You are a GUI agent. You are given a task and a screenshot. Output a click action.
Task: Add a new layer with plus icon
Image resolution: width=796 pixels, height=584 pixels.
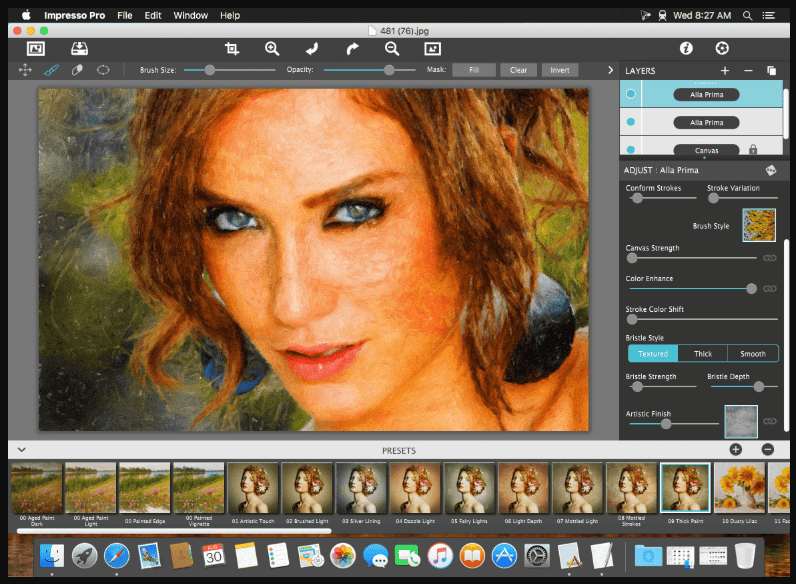point(725,71)
